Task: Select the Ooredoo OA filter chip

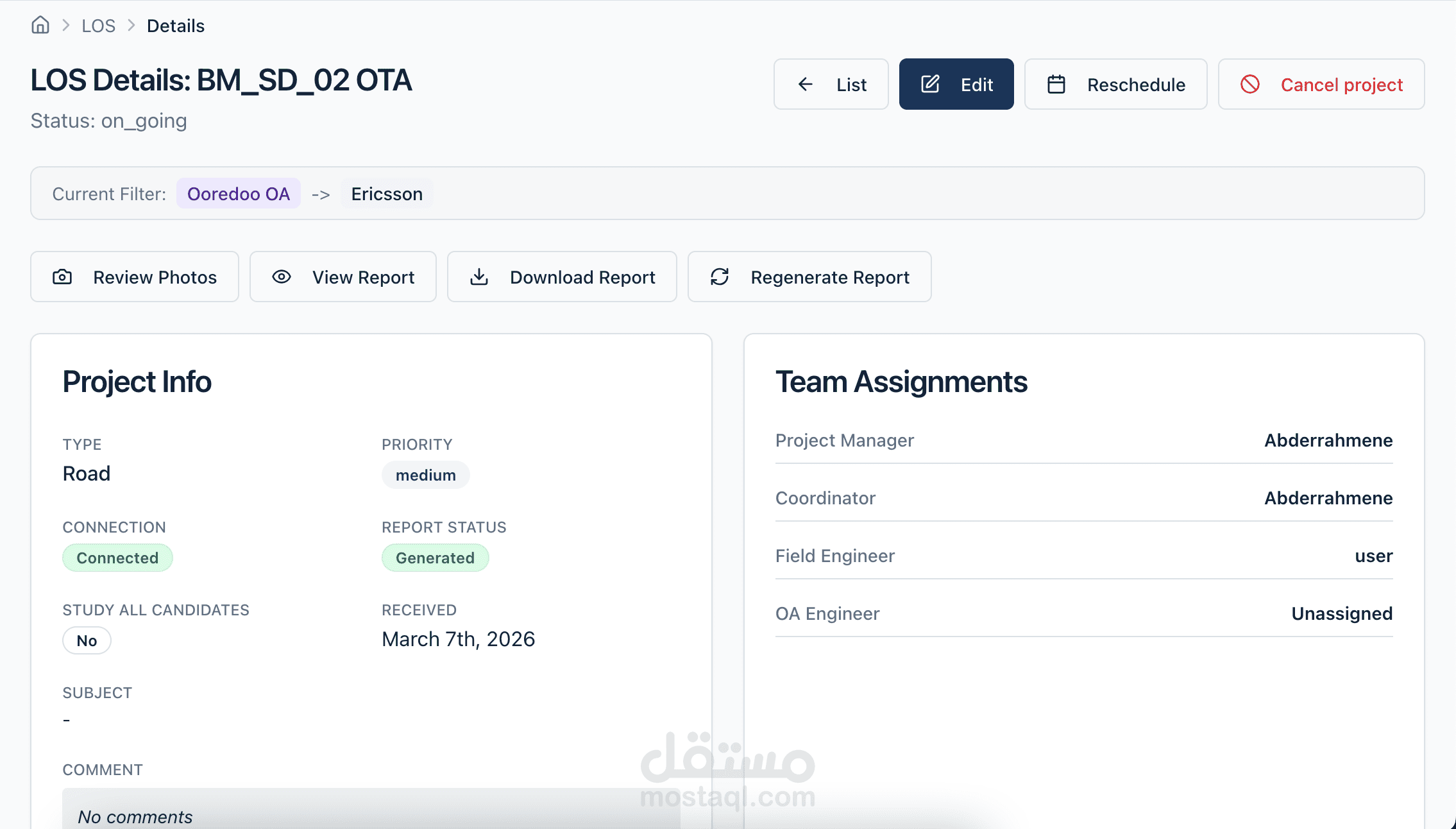Action: [x=238, y=194]
